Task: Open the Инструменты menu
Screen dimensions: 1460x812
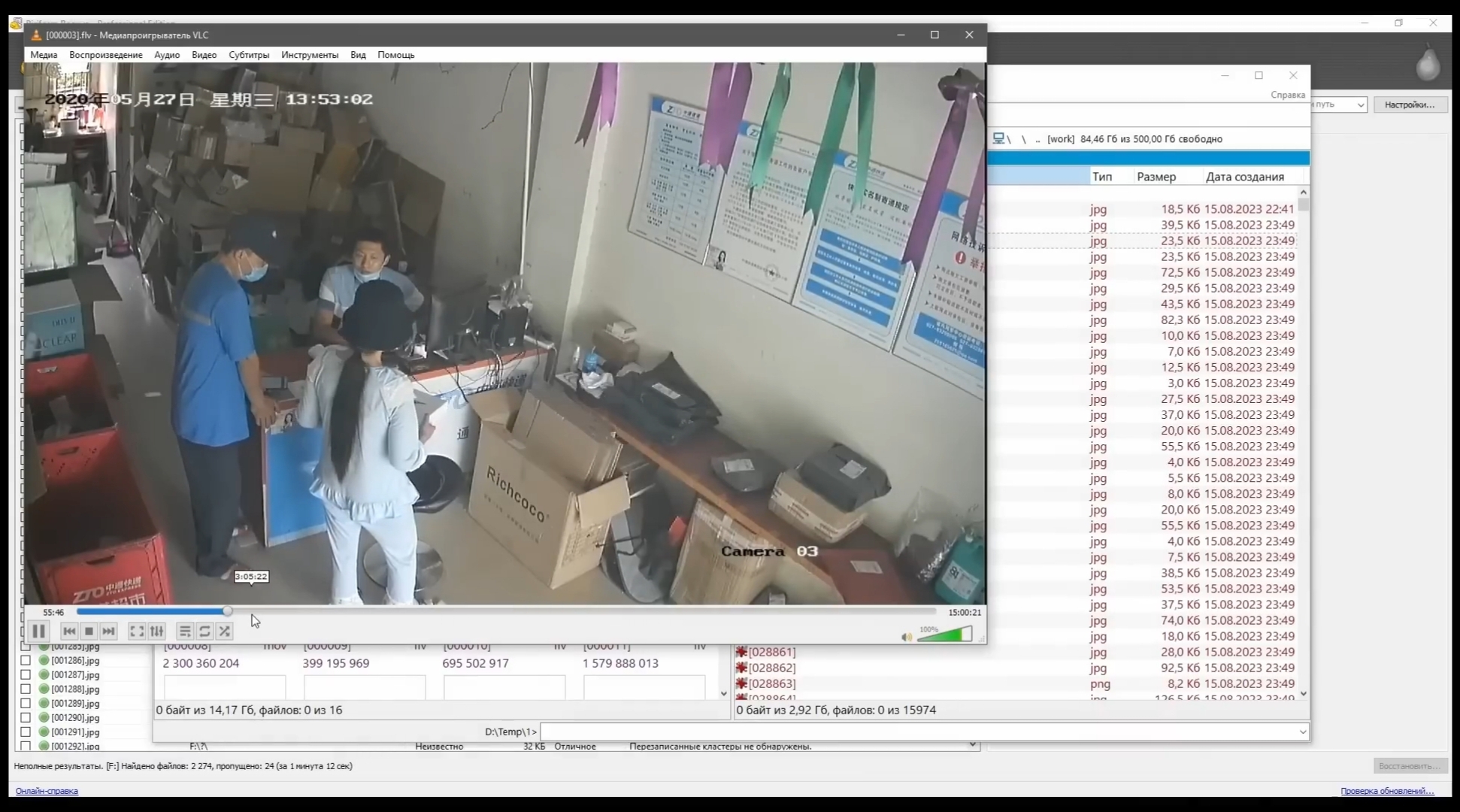Action: [x=310, y=55]
